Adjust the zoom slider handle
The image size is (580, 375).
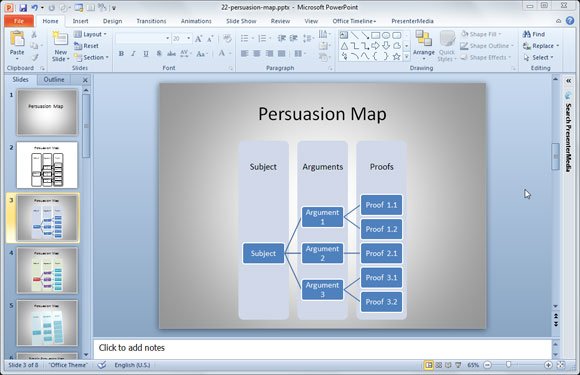click(509, 365)
